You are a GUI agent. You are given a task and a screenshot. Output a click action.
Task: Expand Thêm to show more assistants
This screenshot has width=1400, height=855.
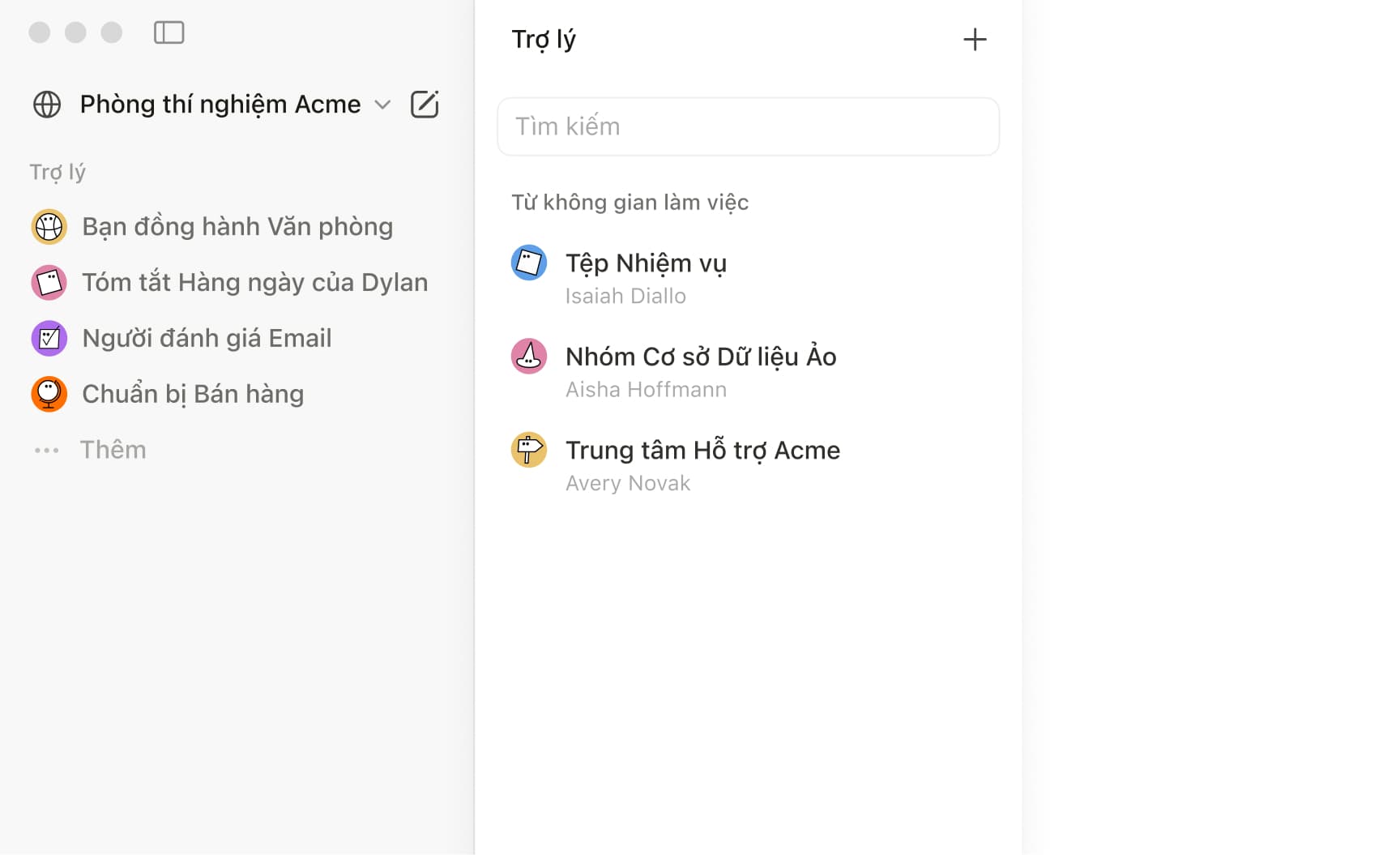click(x=113, y=450)
